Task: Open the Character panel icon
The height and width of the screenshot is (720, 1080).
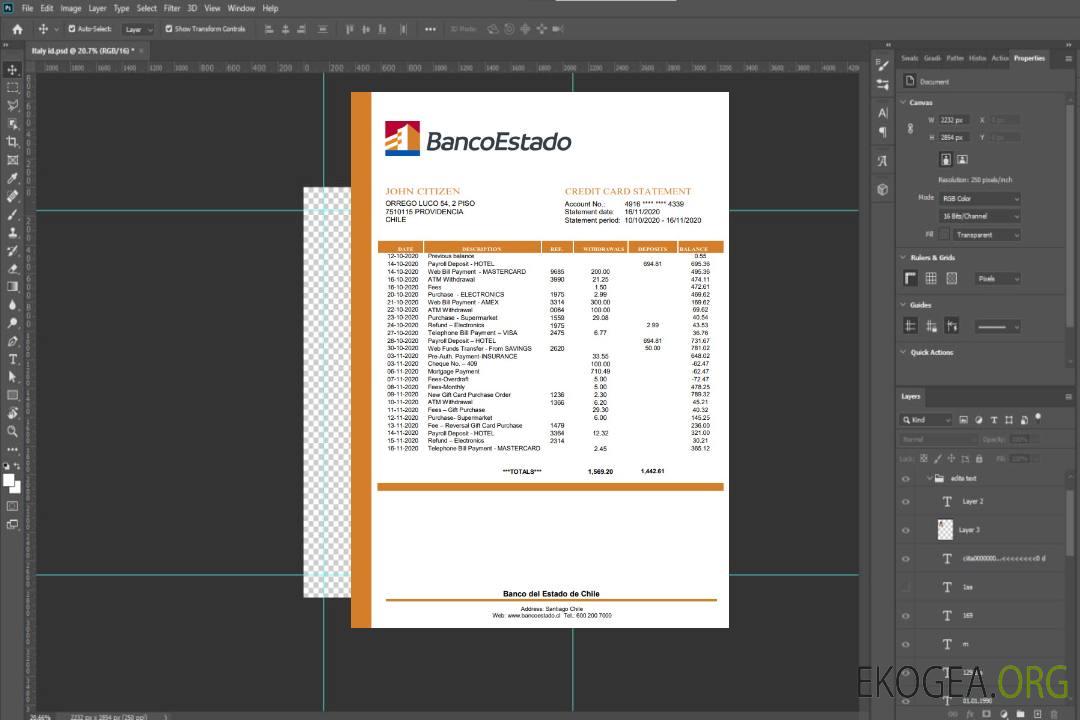Action: 882,112
